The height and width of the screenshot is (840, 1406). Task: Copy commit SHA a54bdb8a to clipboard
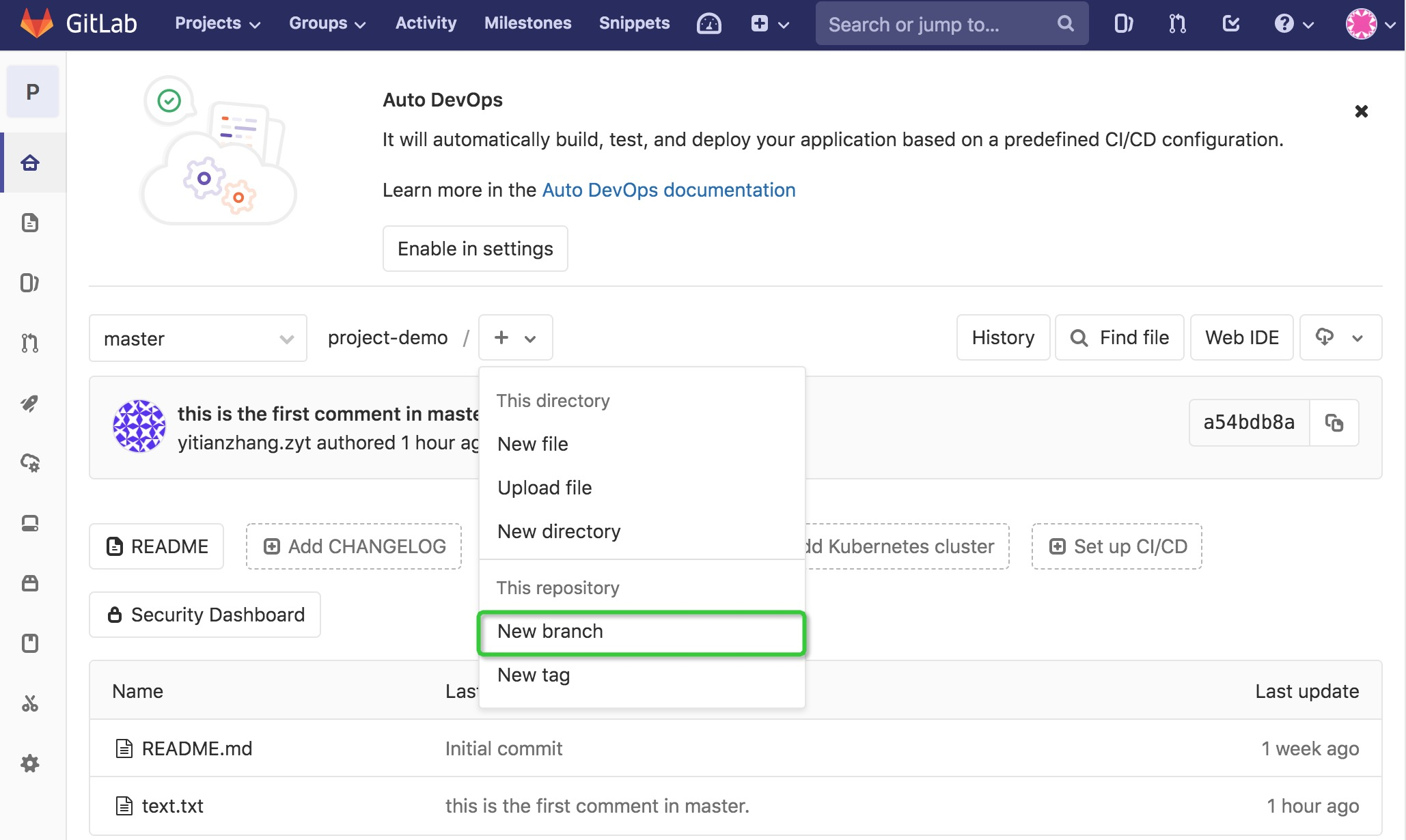(x=1334, y=423)
